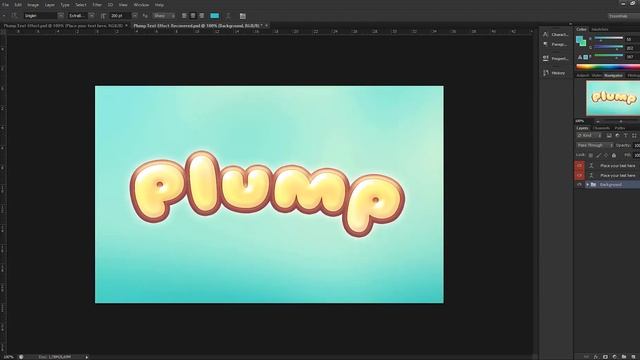Switch to the Paths tab
640x360 pixels.
(620, 128)
